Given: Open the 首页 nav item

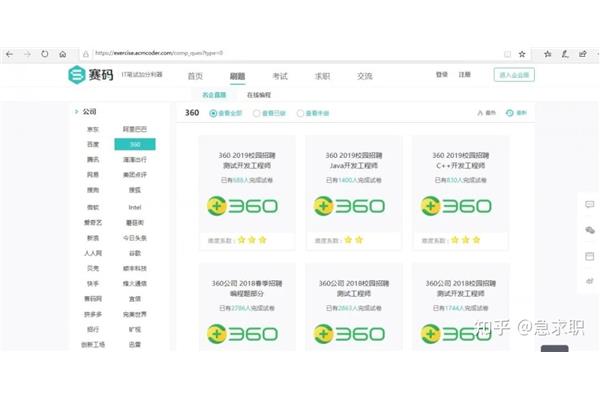Looking at the screenshot, I should [x=195, y=76].
